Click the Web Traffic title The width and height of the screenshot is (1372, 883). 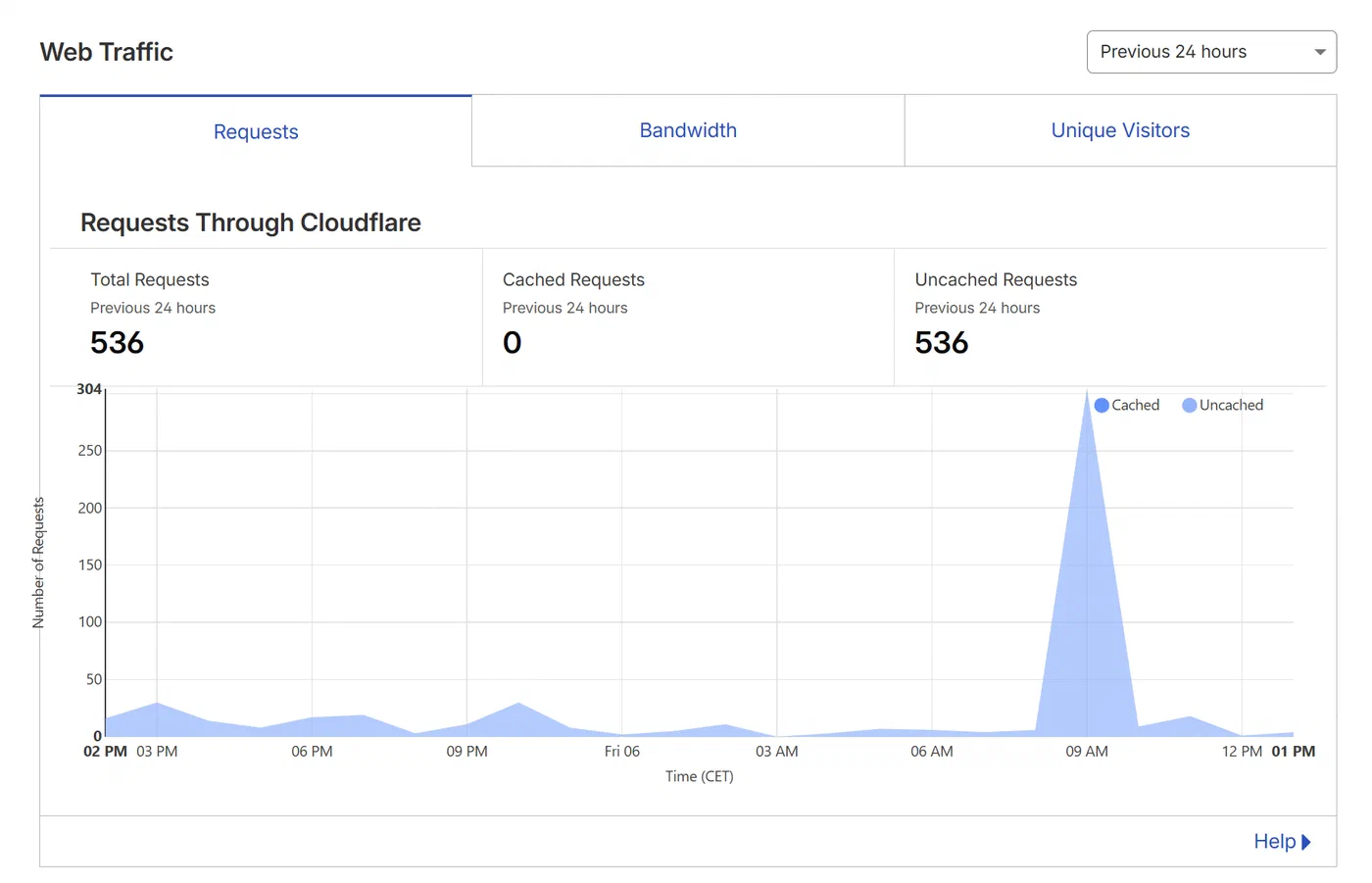click(107, 52)
